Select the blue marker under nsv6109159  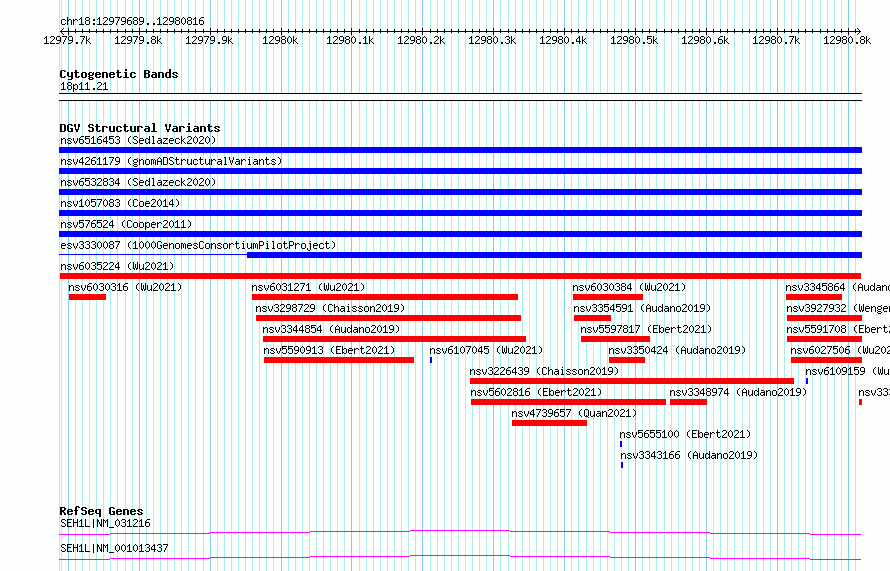(x=807, y=381)
